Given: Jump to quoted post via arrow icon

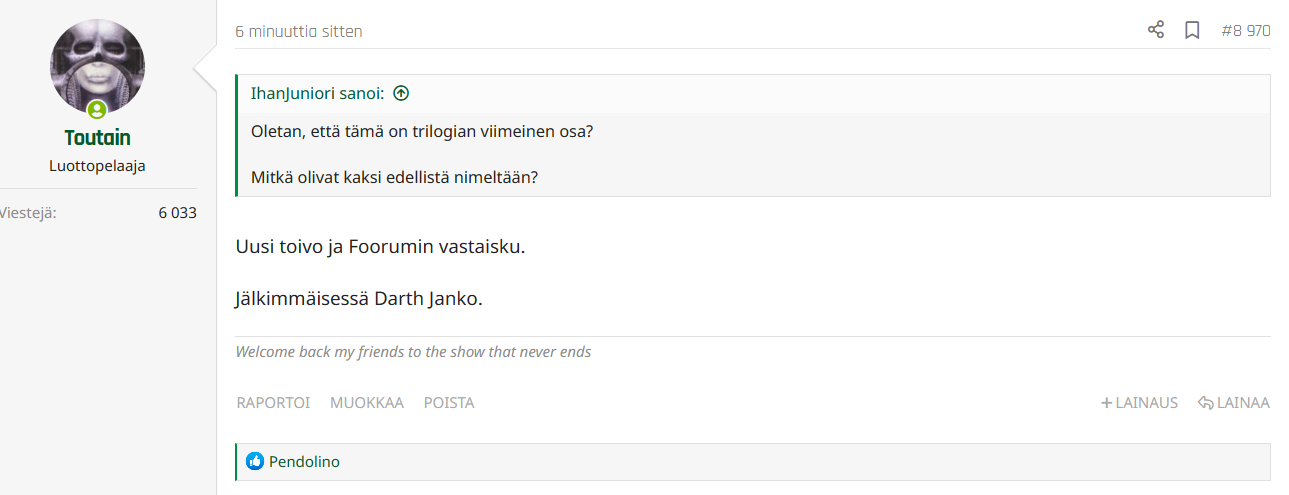Looking at the screenshot, I should click(x=401, y=93).
